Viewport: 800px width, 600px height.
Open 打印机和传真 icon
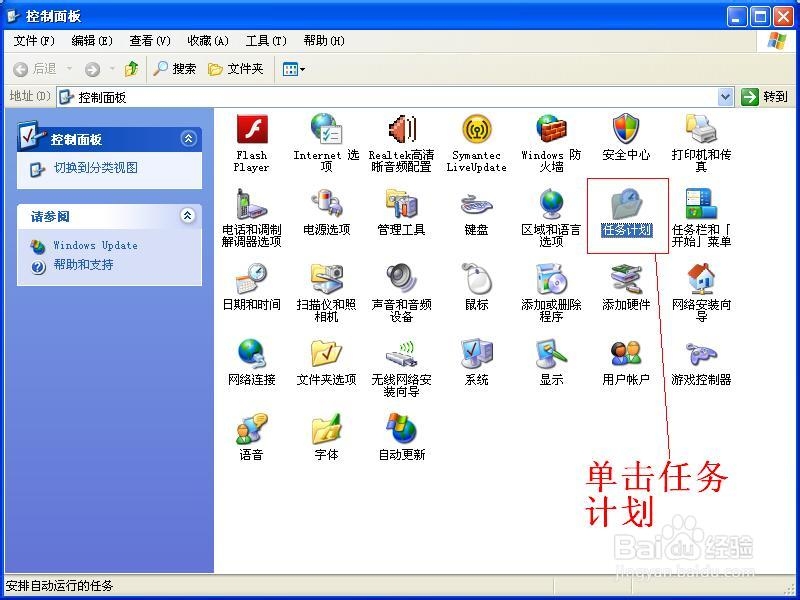click(701, 130)
